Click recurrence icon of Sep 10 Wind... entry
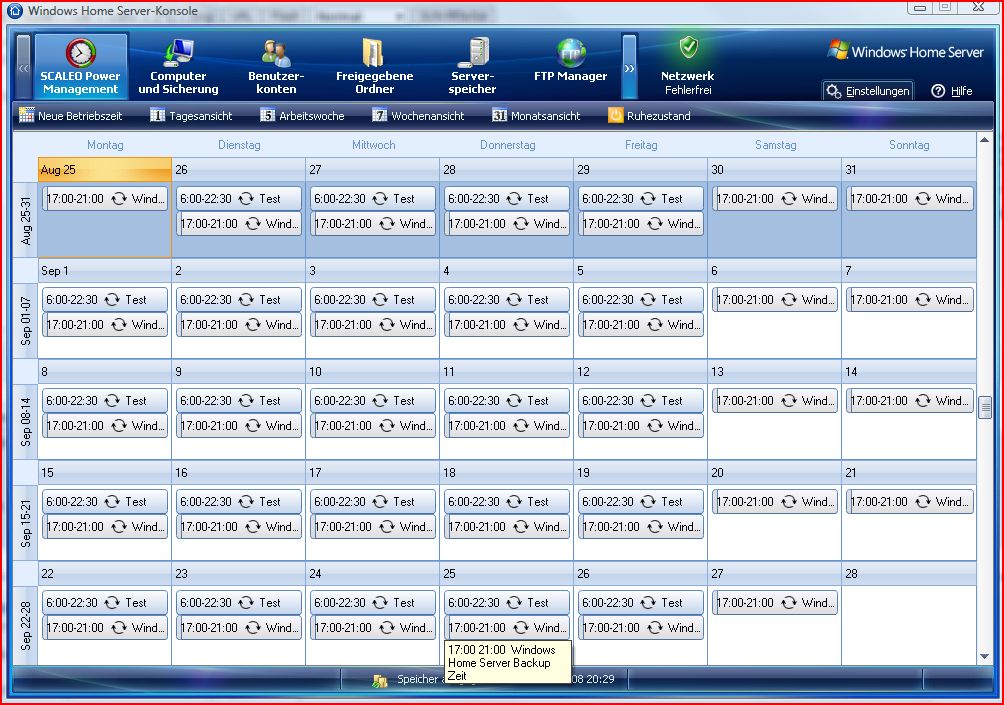 click(387, 425)
